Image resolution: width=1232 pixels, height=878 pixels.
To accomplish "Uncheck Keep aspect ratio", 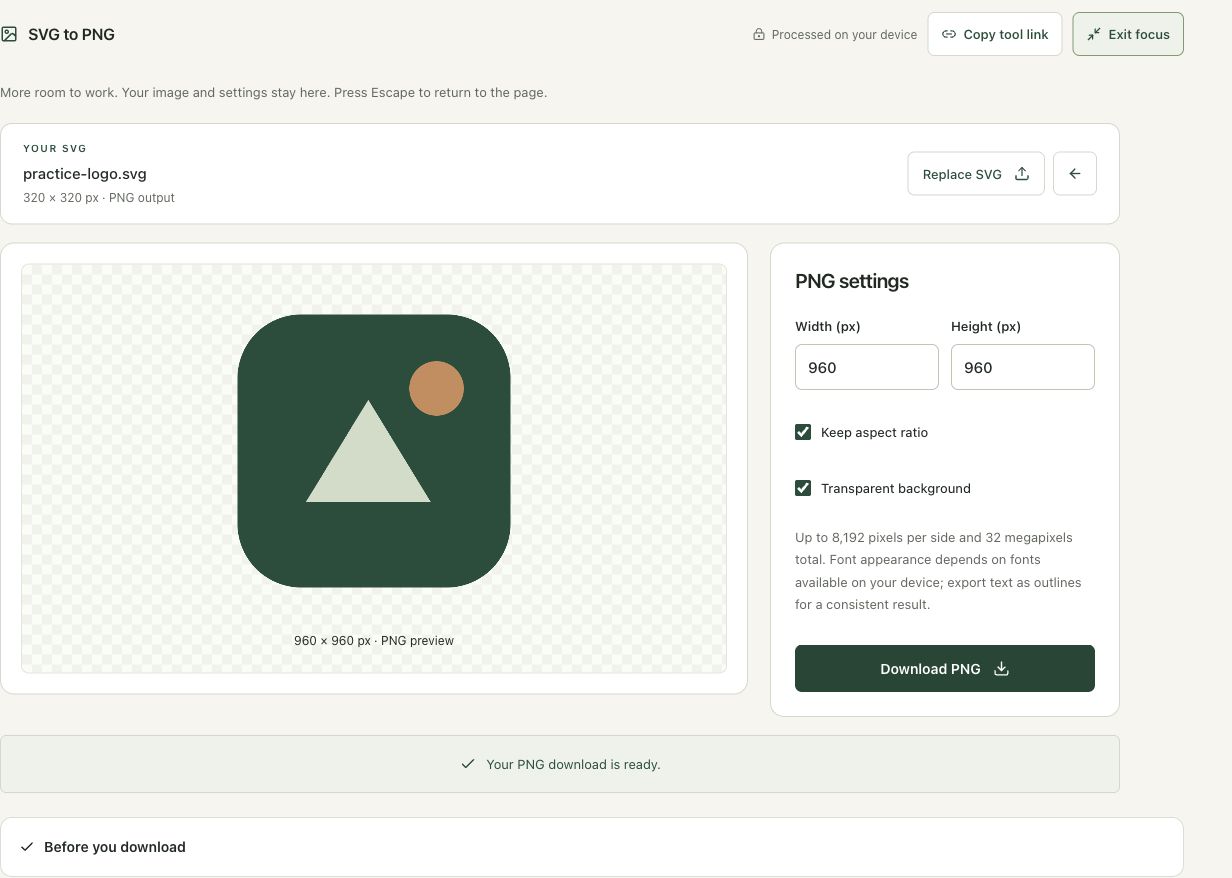I will point(803,432).
